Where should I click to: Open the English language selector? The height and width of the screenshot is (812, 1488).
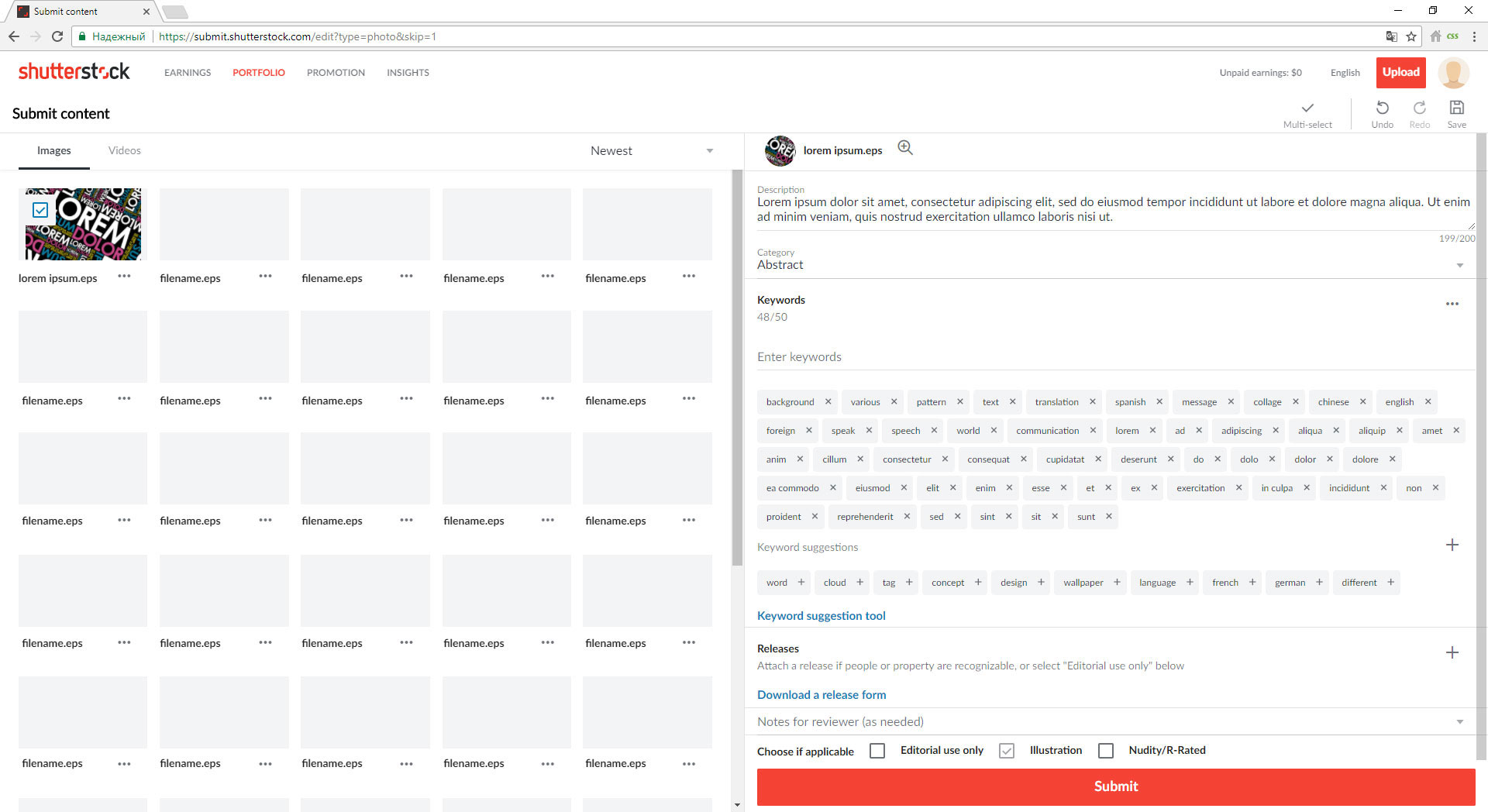1345,73
